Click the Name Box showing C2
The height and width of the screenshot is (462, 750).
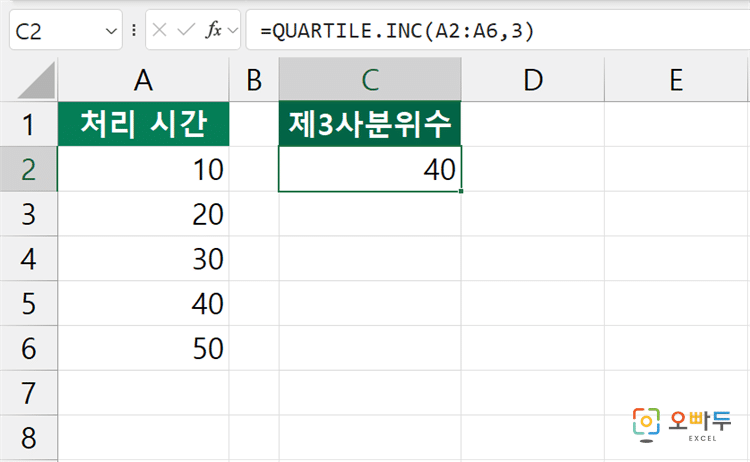click(66, 31)
